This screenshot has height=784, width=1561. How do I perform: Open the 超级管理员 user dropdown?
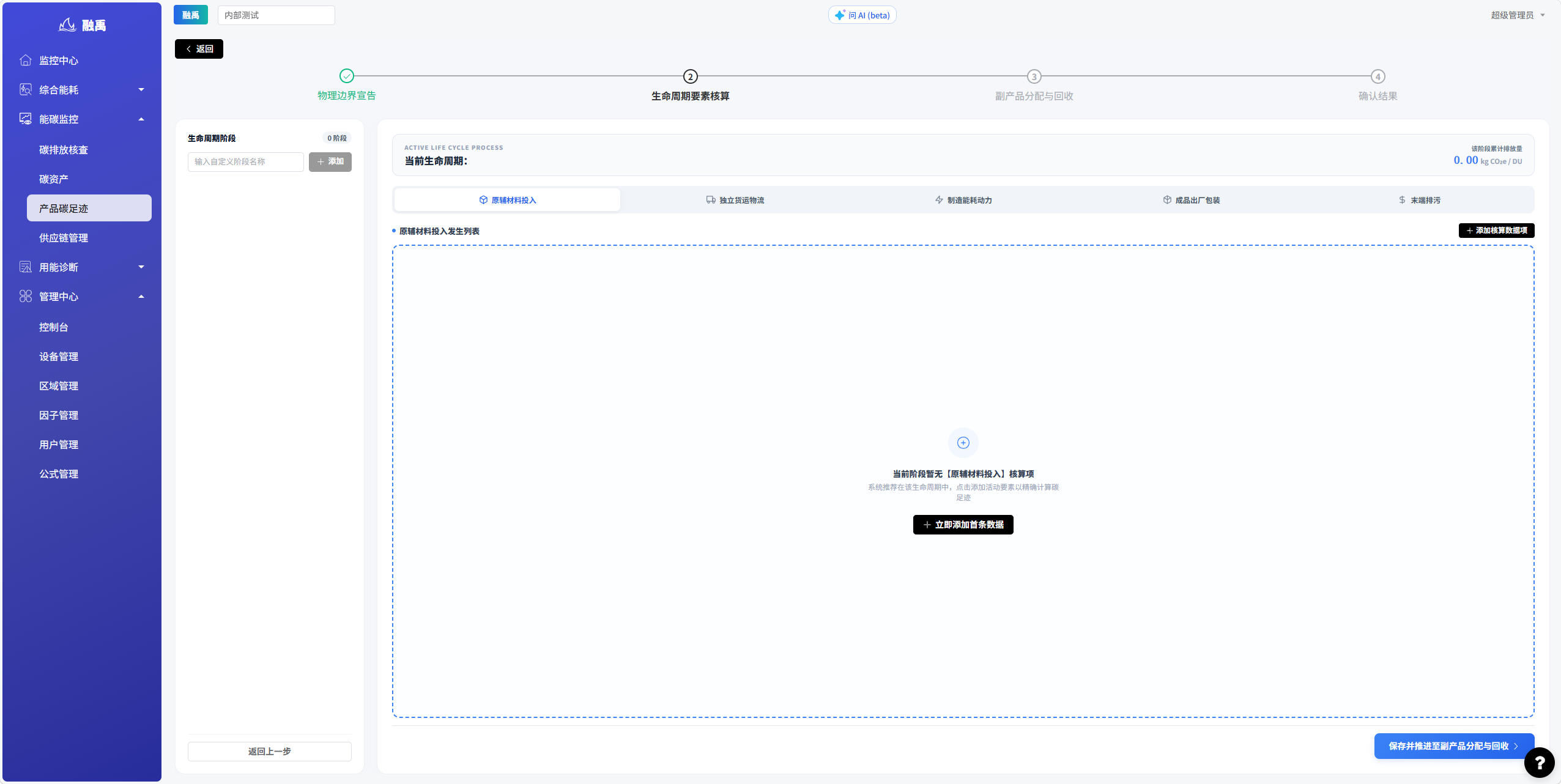pyautogui.click(x=1518, y=15)
